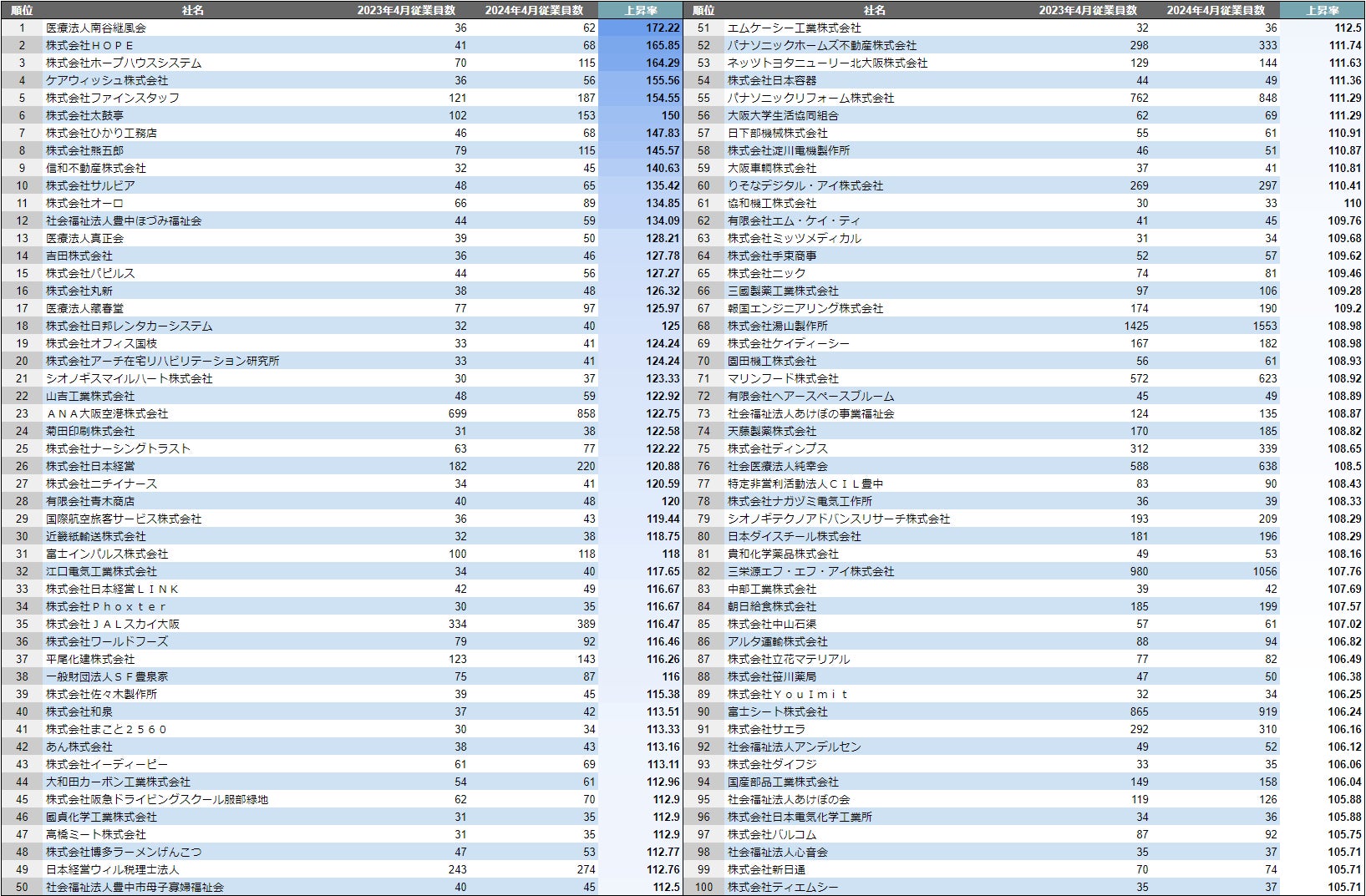Click シオノギテクノアドバンスリサーチ株式会社
The width and height of the screenshot is (1366, 896).
839,519
